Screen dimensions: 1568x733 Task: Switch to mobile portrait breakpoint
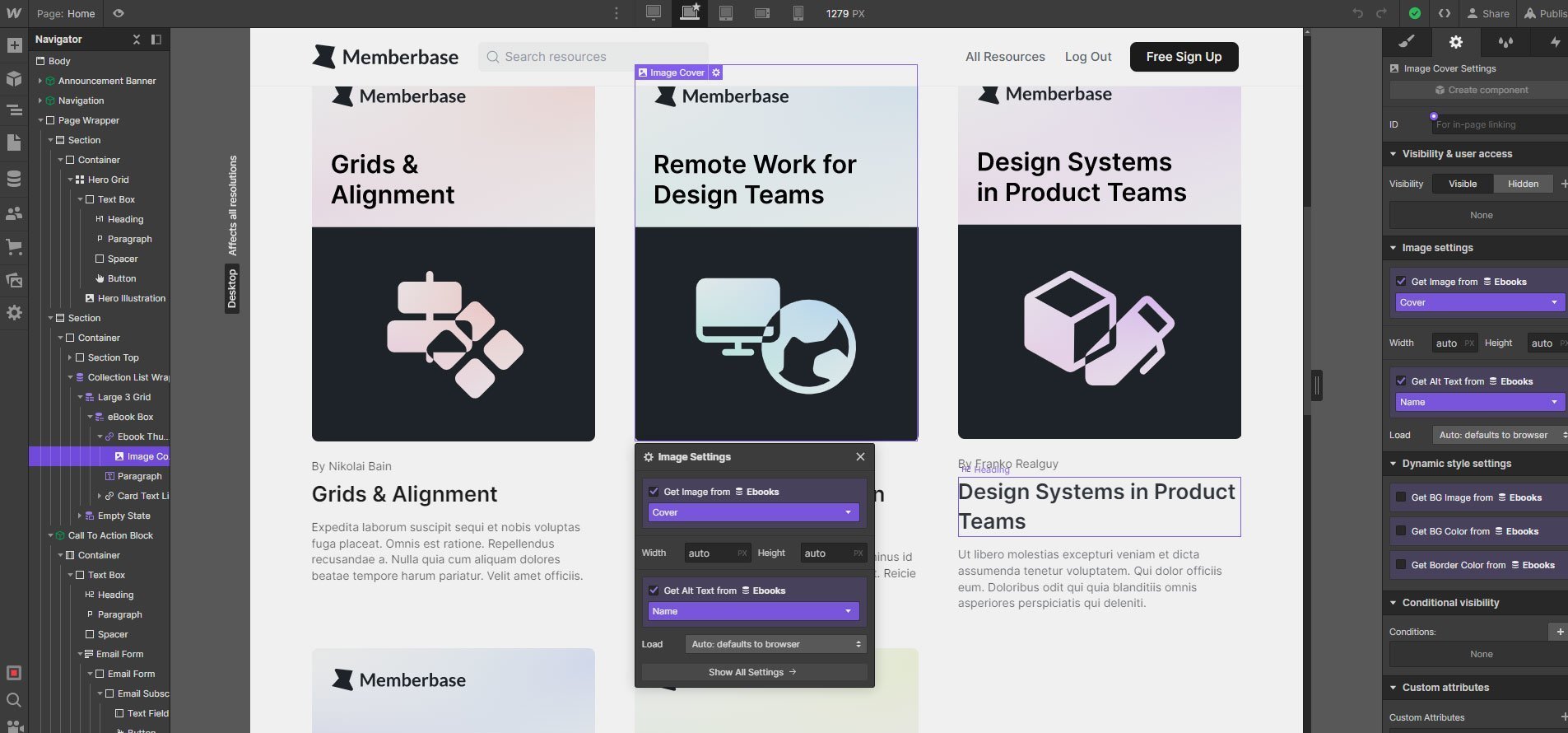click(798, 13)
